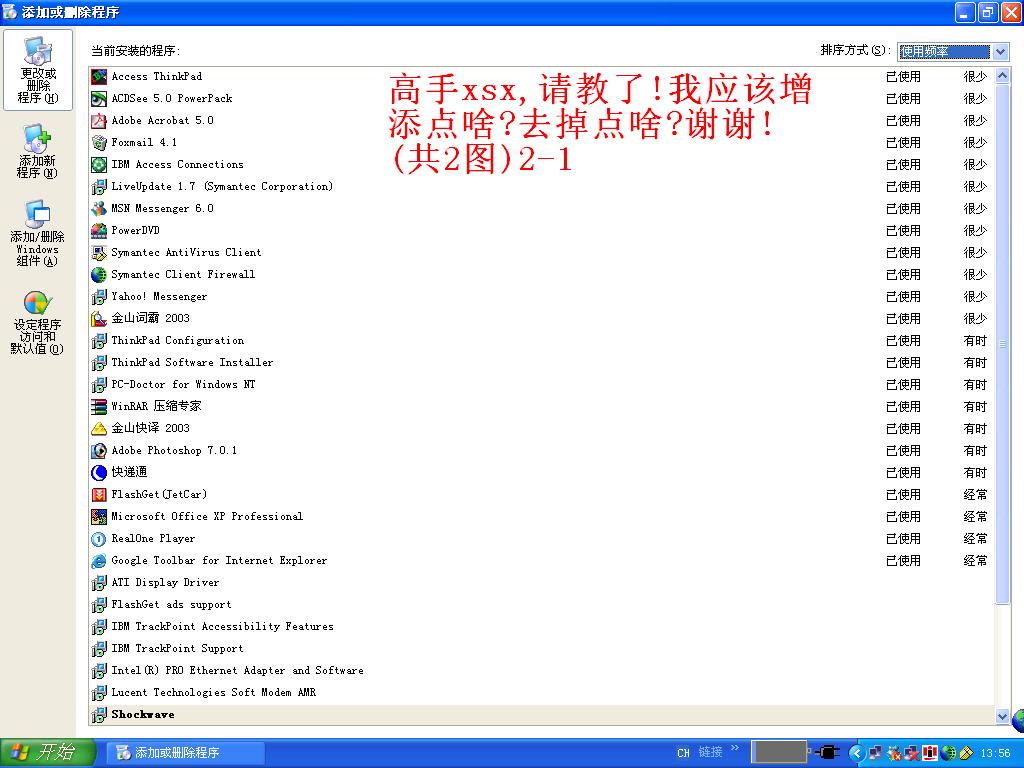Image resolution: width=1024 pixels, height=768 pixels.
Task: Click the IBM Access Connections icon
Action: 99,165
